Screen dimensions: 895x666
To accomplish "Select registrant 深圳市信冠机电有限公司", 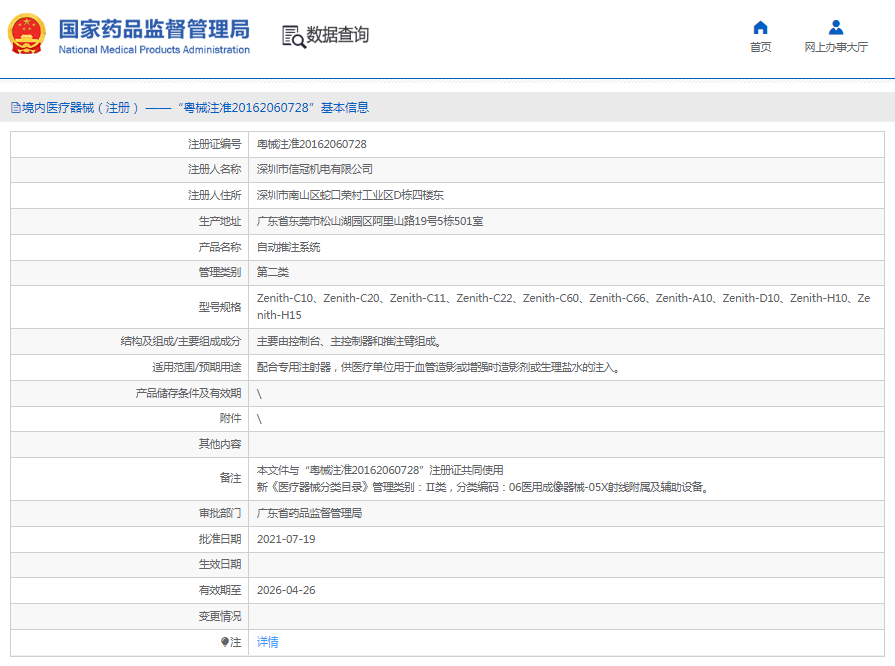I will coord(314,169).
